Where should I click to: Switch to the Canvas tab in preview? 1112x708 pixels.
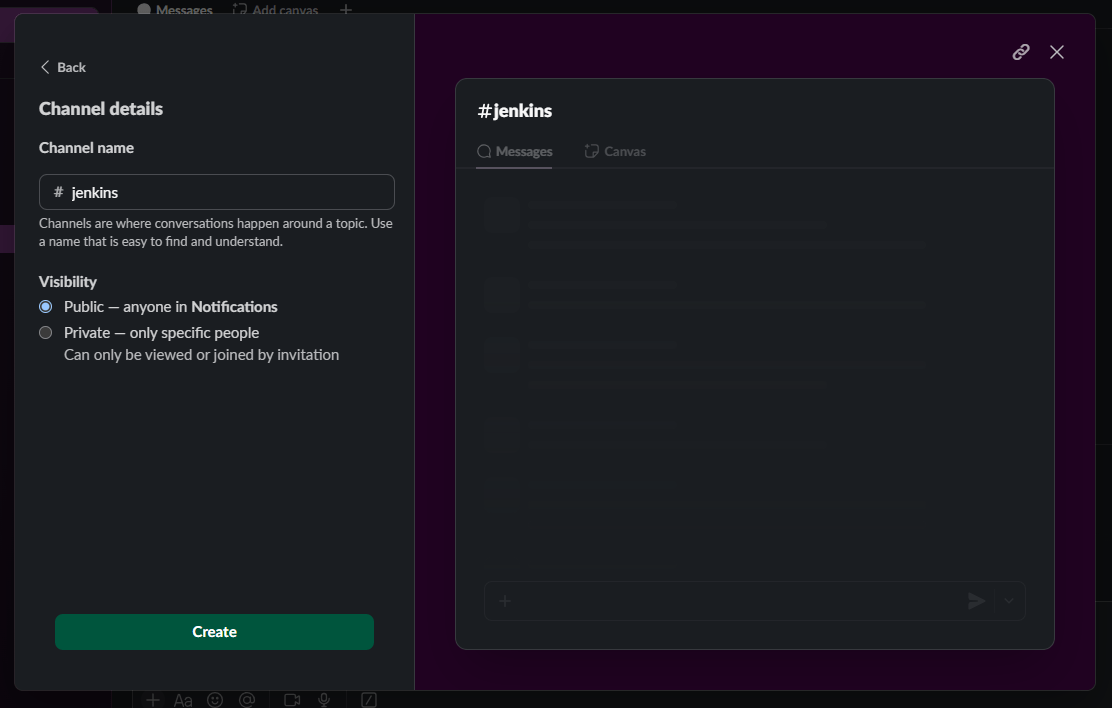tap(615, 152)
